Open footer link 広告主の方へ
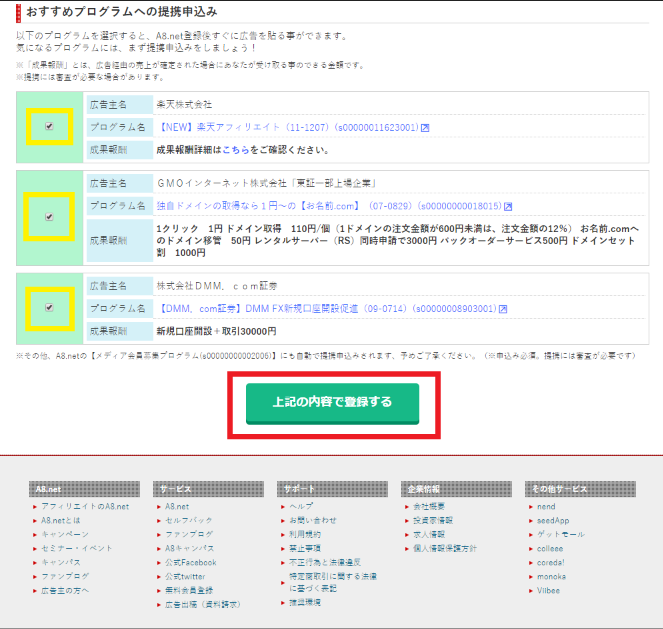Screen dimensions: 663x629 click(x=65, y=591)
